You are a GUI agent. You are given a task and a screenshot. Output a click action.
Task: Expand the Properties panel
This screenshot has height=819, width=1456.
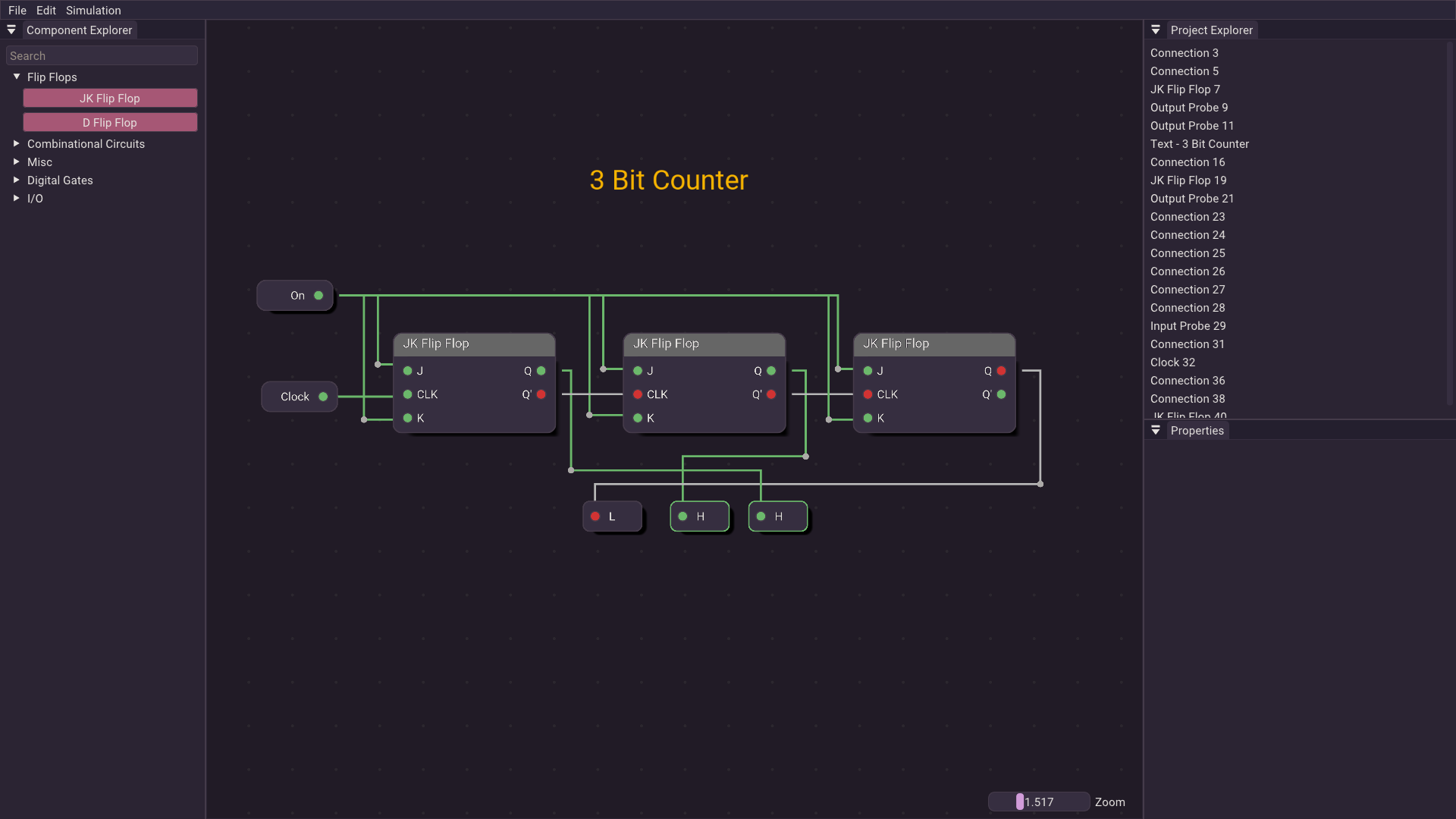click(x=1156, y=430)
